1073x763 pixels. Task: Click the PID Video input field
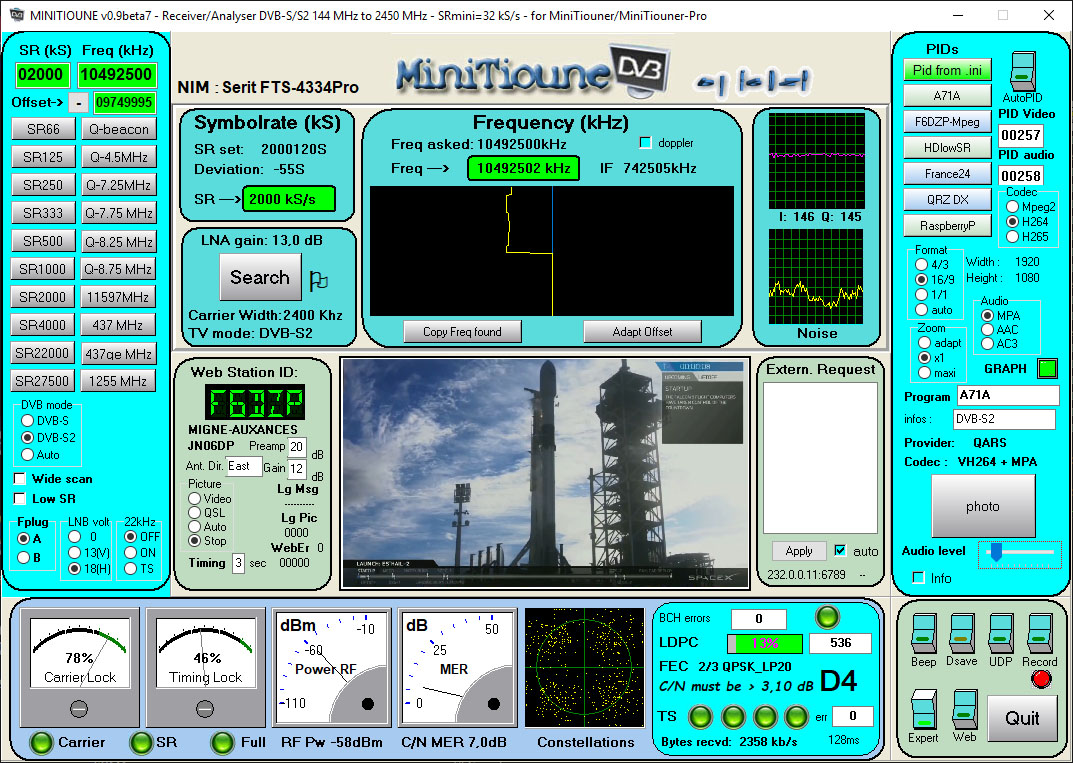click(1021, 135)
